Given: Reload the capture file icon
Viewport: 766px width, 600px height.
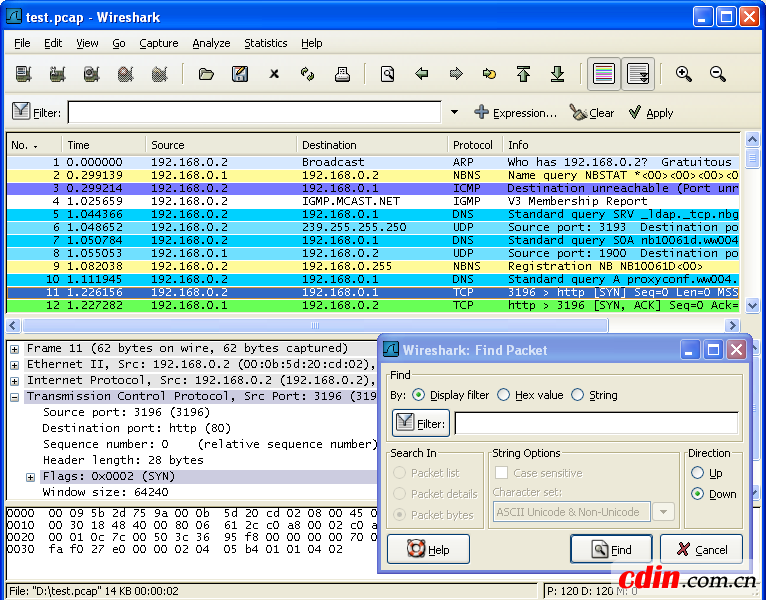Looking at the screenshot, I should (x=308, y=74).
